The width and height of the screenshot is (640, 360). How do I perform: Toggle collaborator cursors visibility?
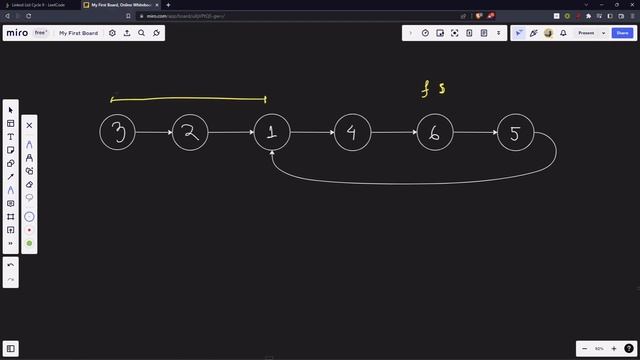pyautogui.click(x=519, y=33)
